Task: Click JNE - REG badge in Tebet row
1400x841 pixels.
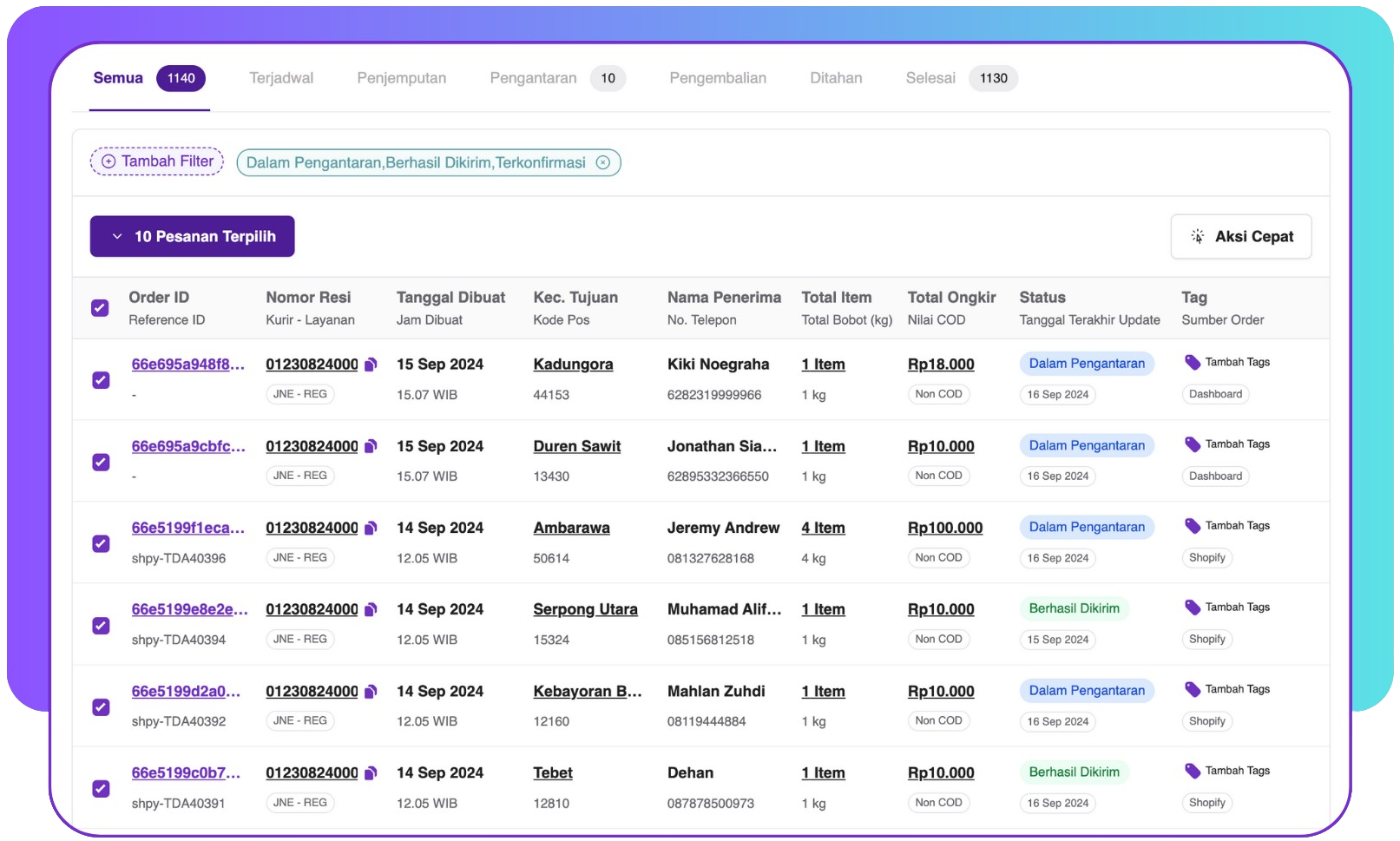Action: [x=300, y=803]
